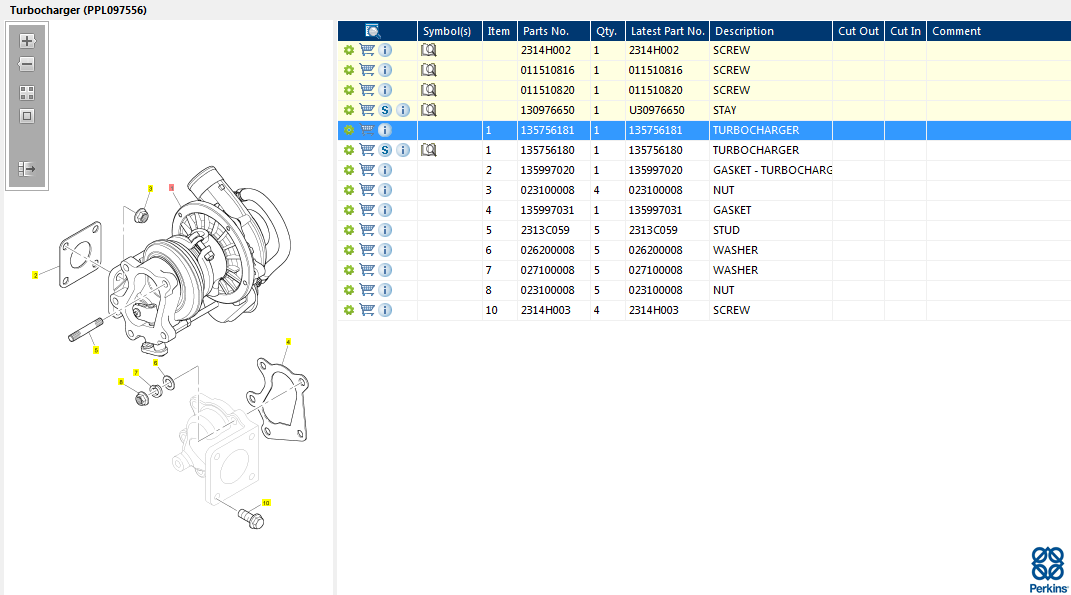1071x595 pixels.
Task: Select callout 10 near the screw
Action: [x=266, y=503]
